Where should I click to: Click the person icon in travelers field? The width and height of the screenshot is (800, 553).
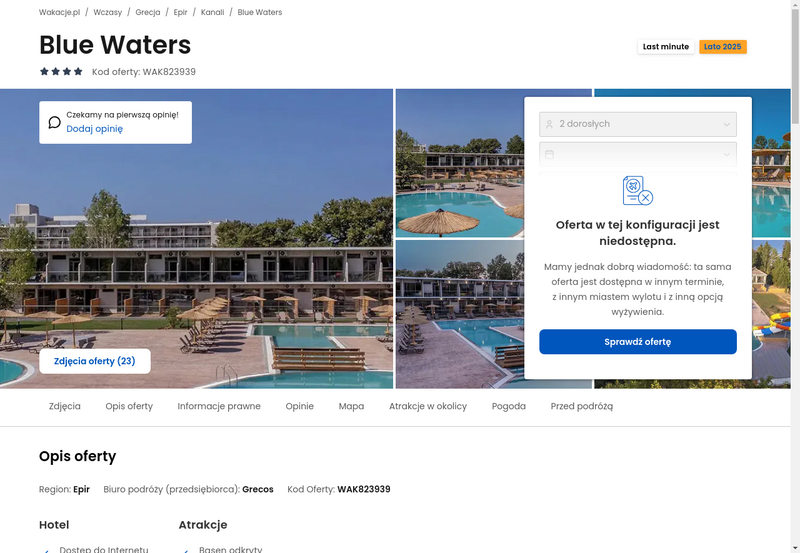coord(549,124)
